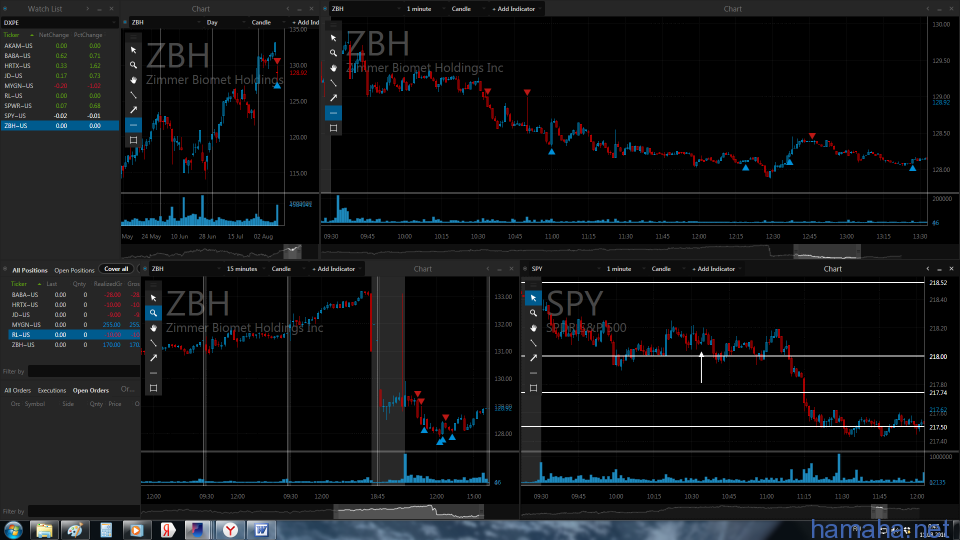This screenshot has height=540, width=960.
Task: Click range navigator handle below SPY chart
Action: [879, 511]
